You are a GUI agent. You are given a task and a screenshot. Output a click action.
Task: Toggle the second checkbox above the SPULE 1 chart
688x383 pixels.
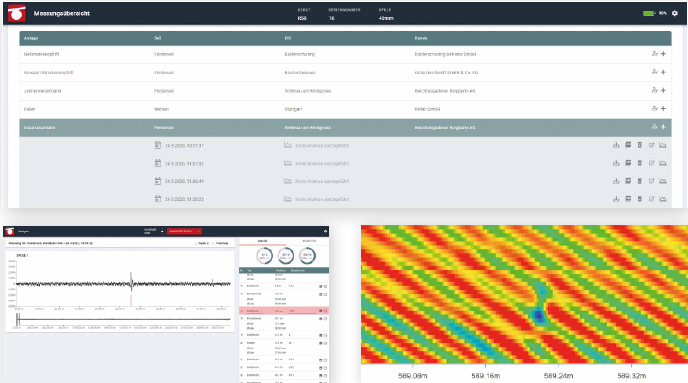tap(213, 243)
